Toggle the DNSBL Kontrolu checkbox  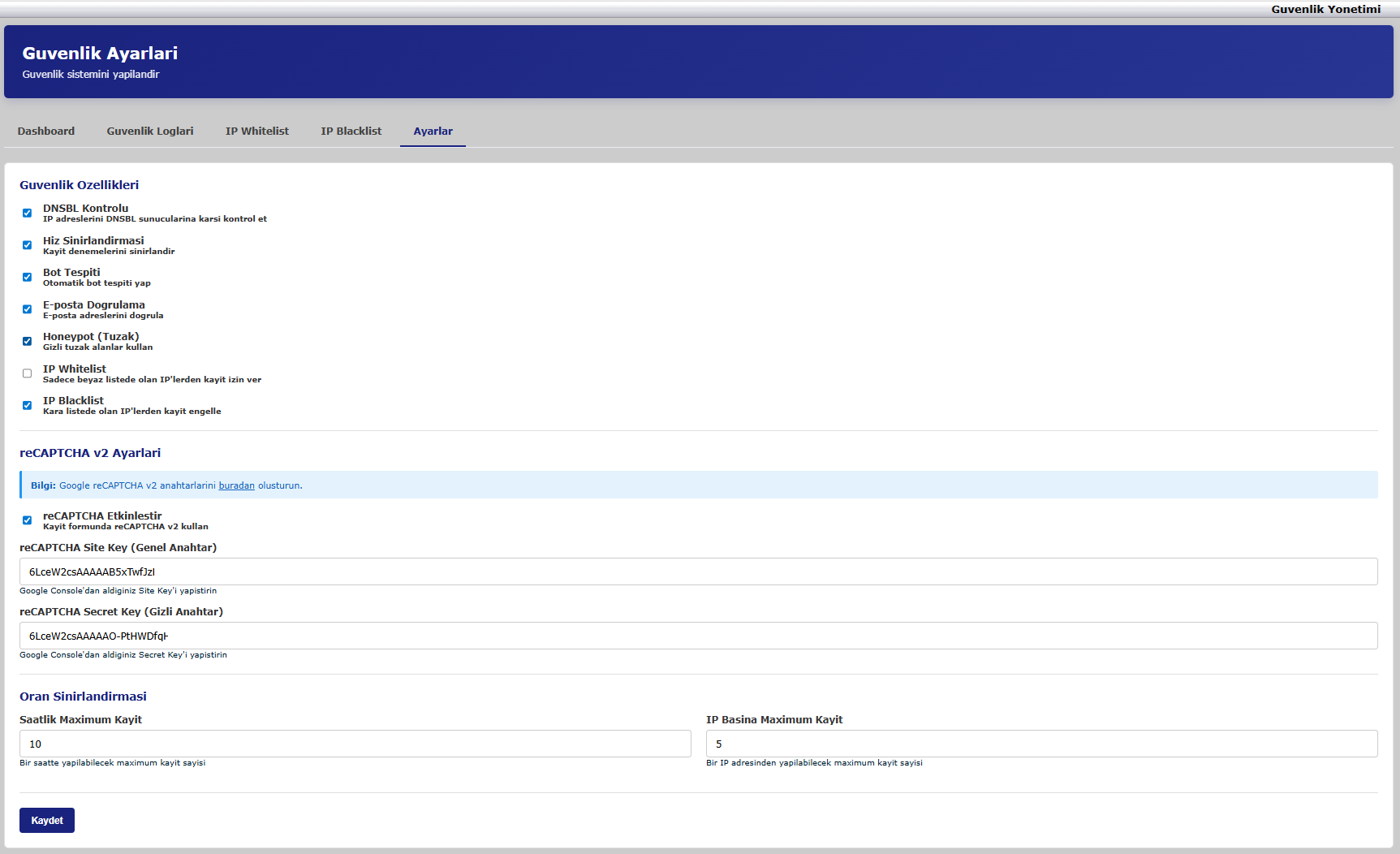(x=27, y=213)
